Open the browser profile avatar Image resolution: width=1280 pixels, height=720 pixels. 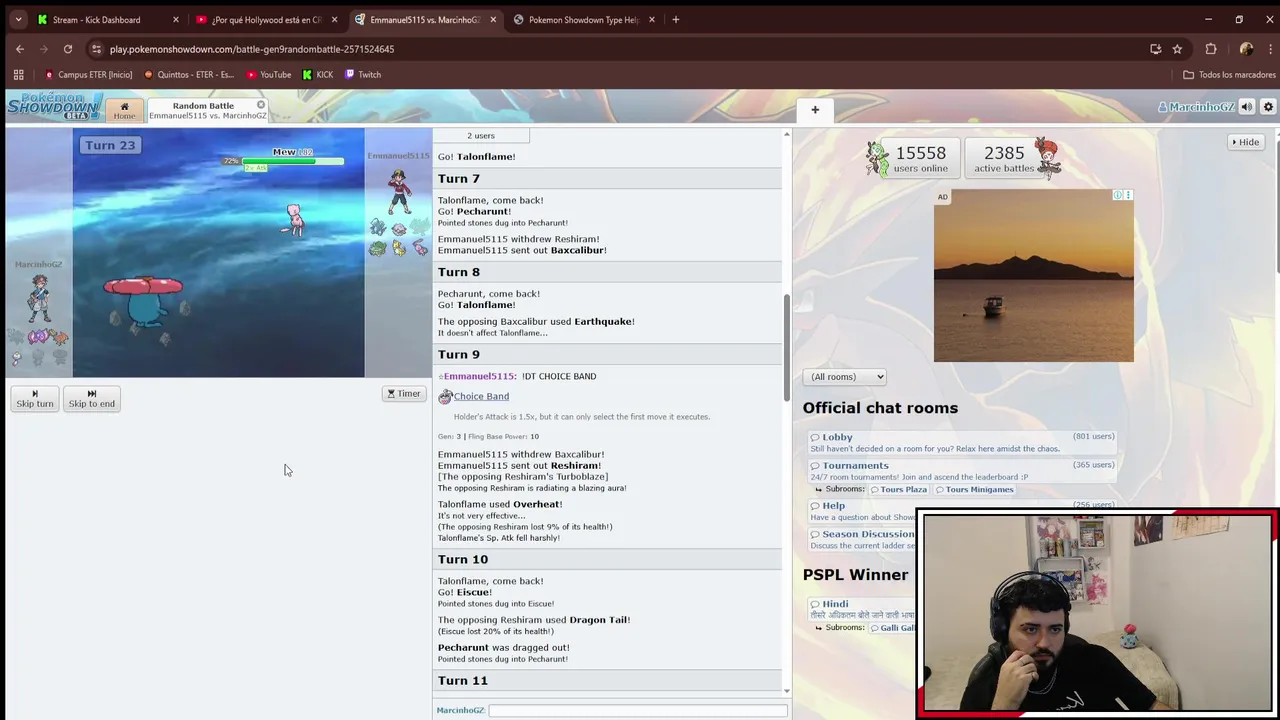[1246, 49]
